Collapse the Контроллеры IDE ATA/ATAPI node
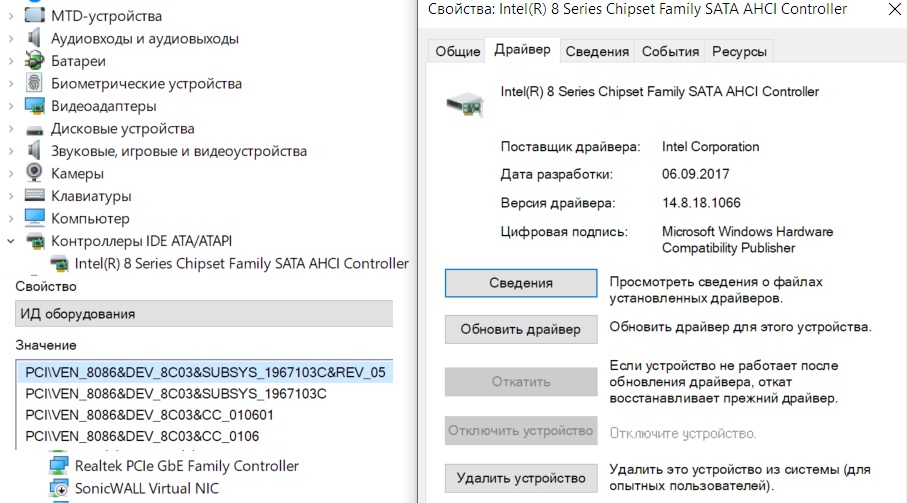 coord(10,241)
